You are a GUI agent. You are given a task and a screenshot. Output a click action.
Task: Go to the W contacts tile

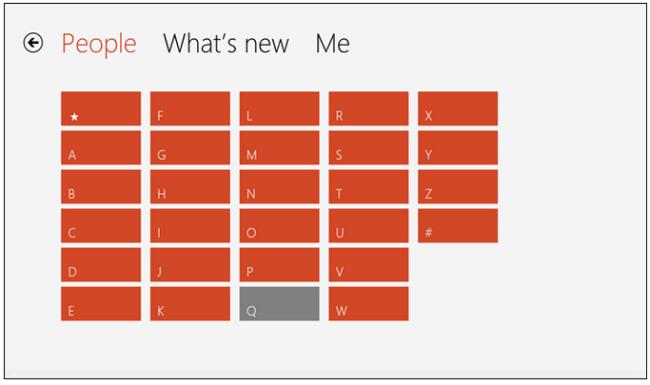(369, 304)
